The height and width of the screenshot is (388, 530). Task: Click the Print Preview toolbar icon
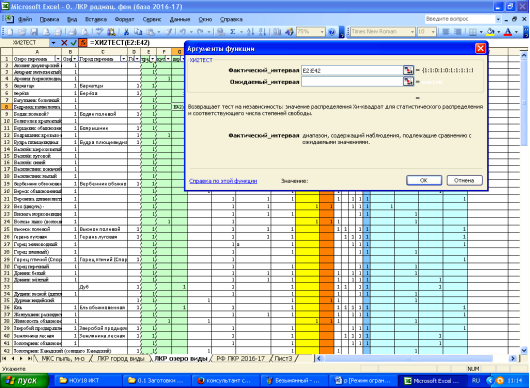84,32
